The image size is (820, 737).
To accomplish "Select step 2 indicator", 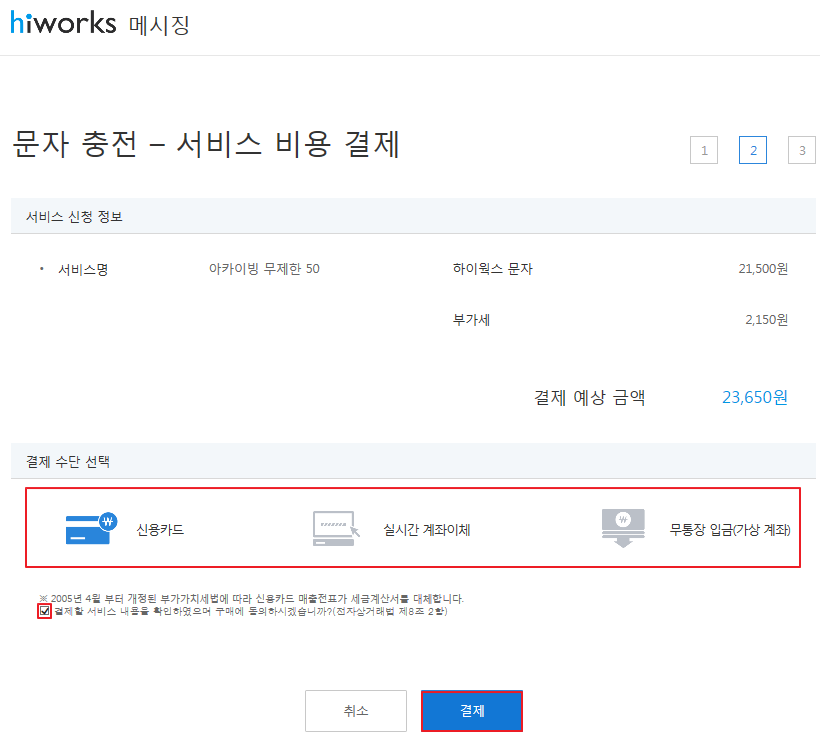I will point(753,150).
